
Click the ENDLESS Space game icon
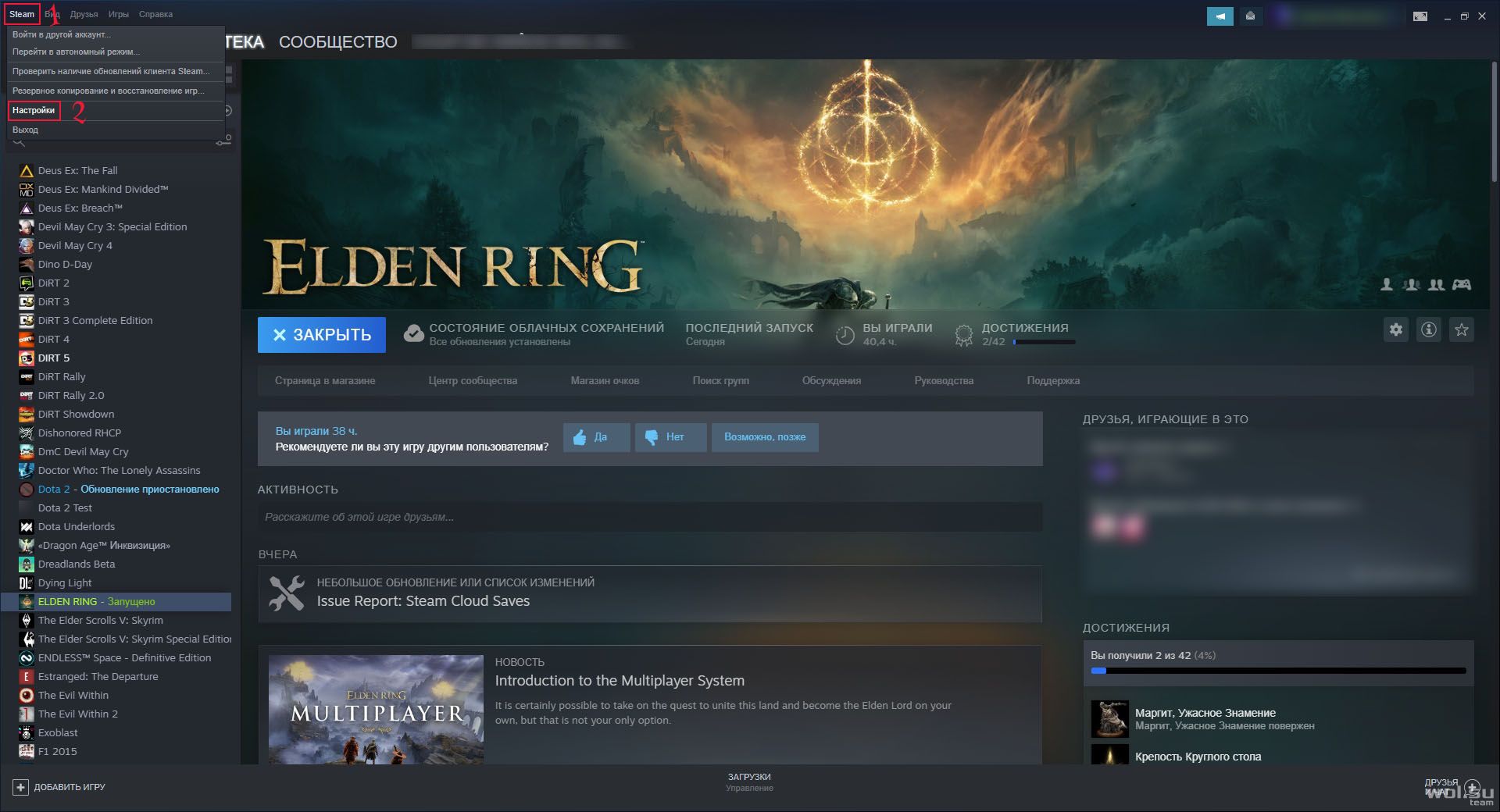click(27, 658)
